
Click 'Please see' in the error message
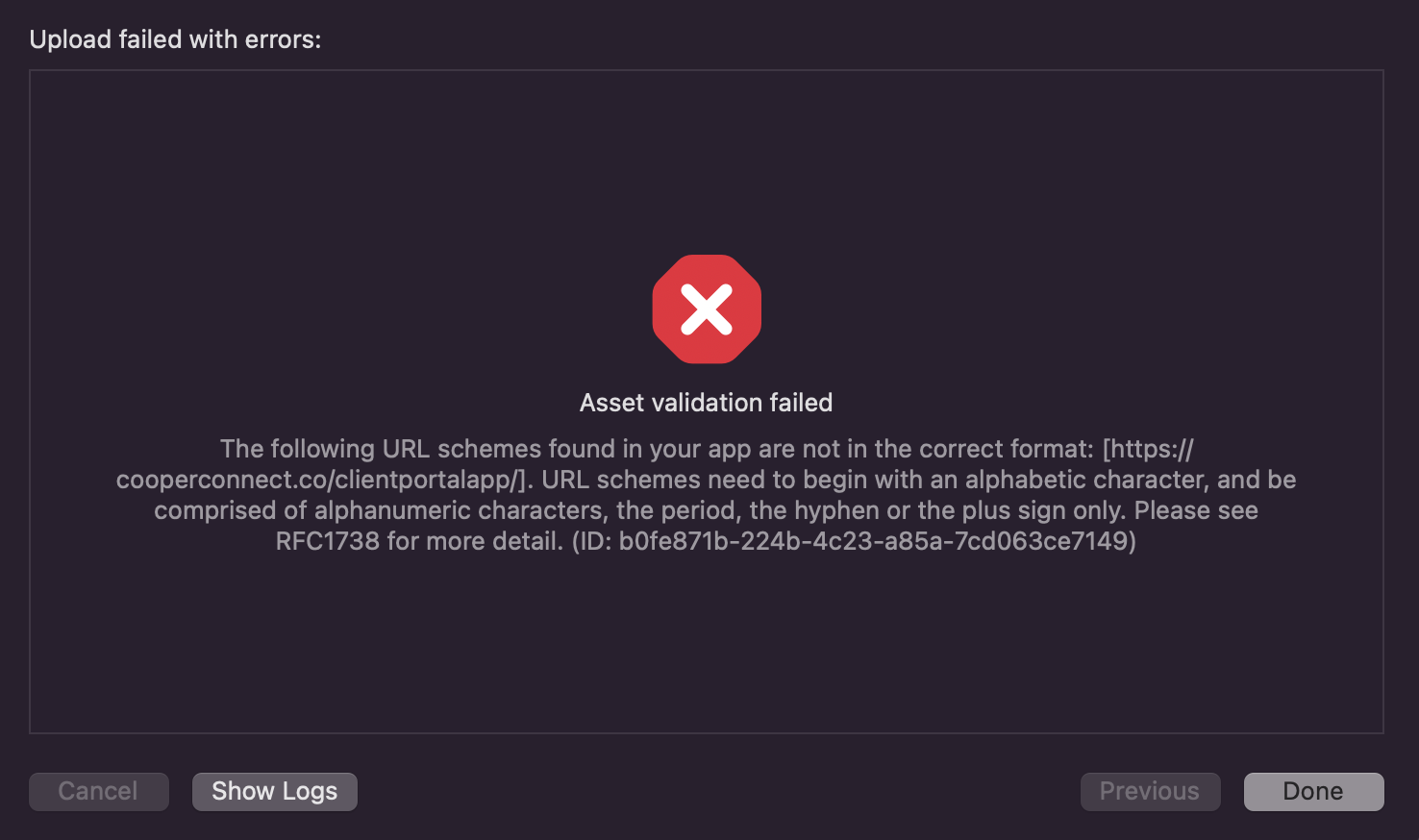pyautogui.click(x=1196, y=510)
